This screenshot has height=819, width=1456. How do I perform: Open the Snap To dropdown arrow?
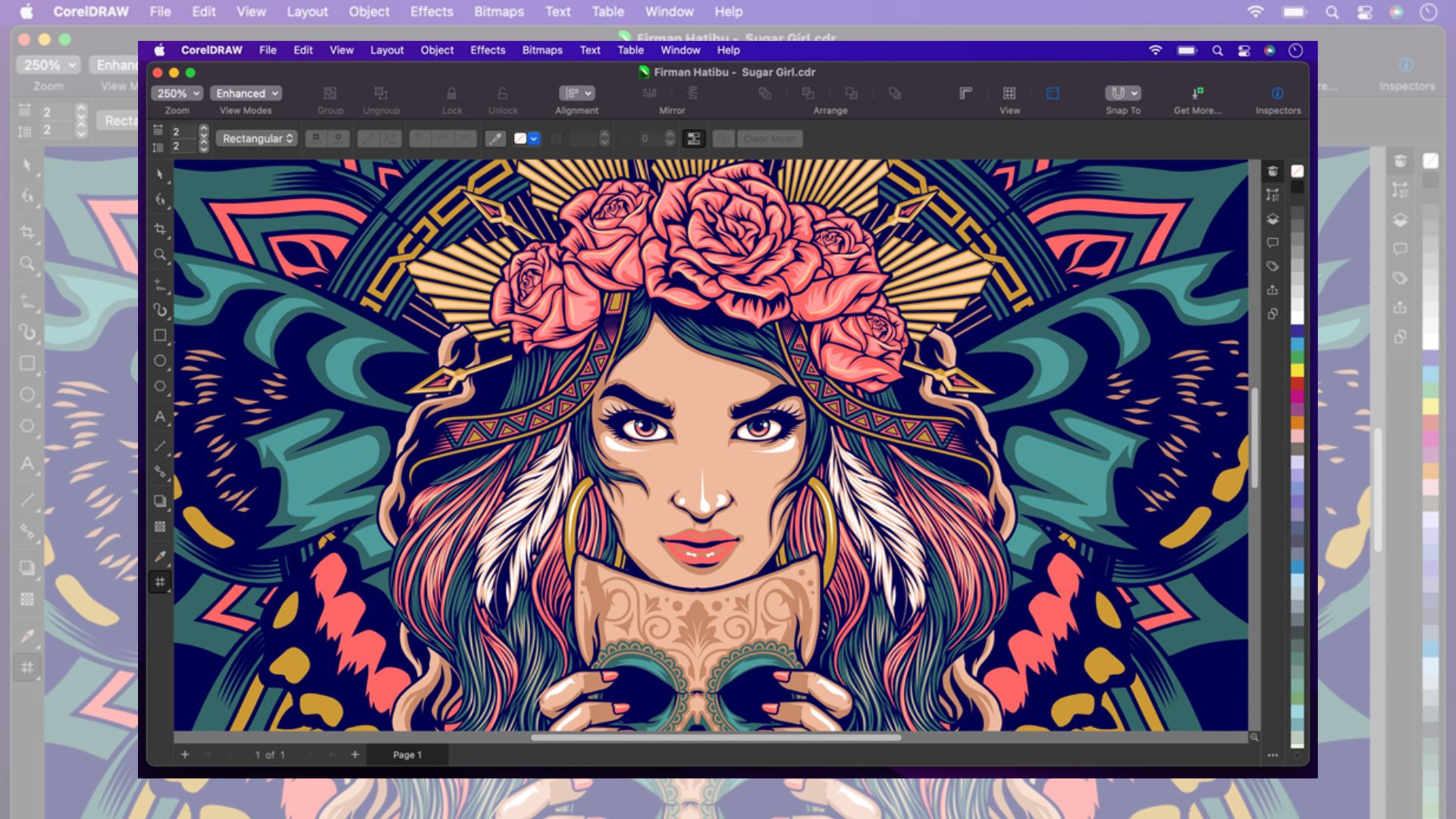[1134, 93]
